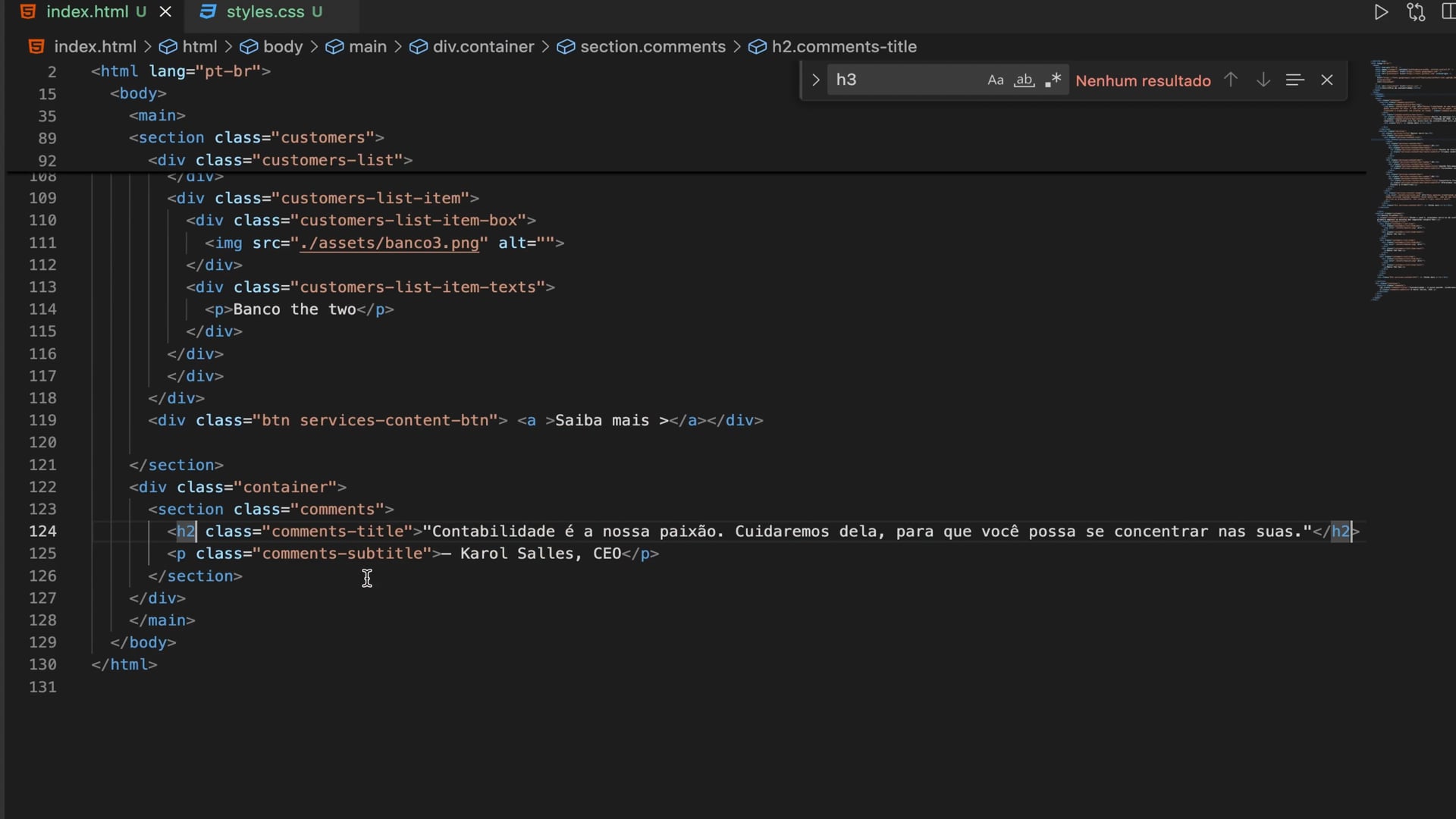Switch to the styles.css tab

(x=265, y=12)
